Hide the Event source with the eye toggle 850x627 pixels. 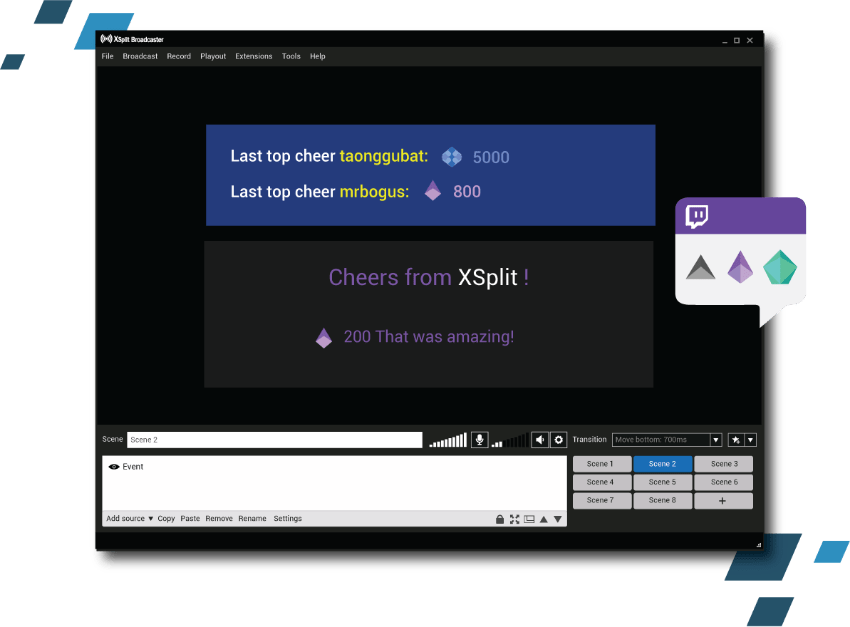115,465
